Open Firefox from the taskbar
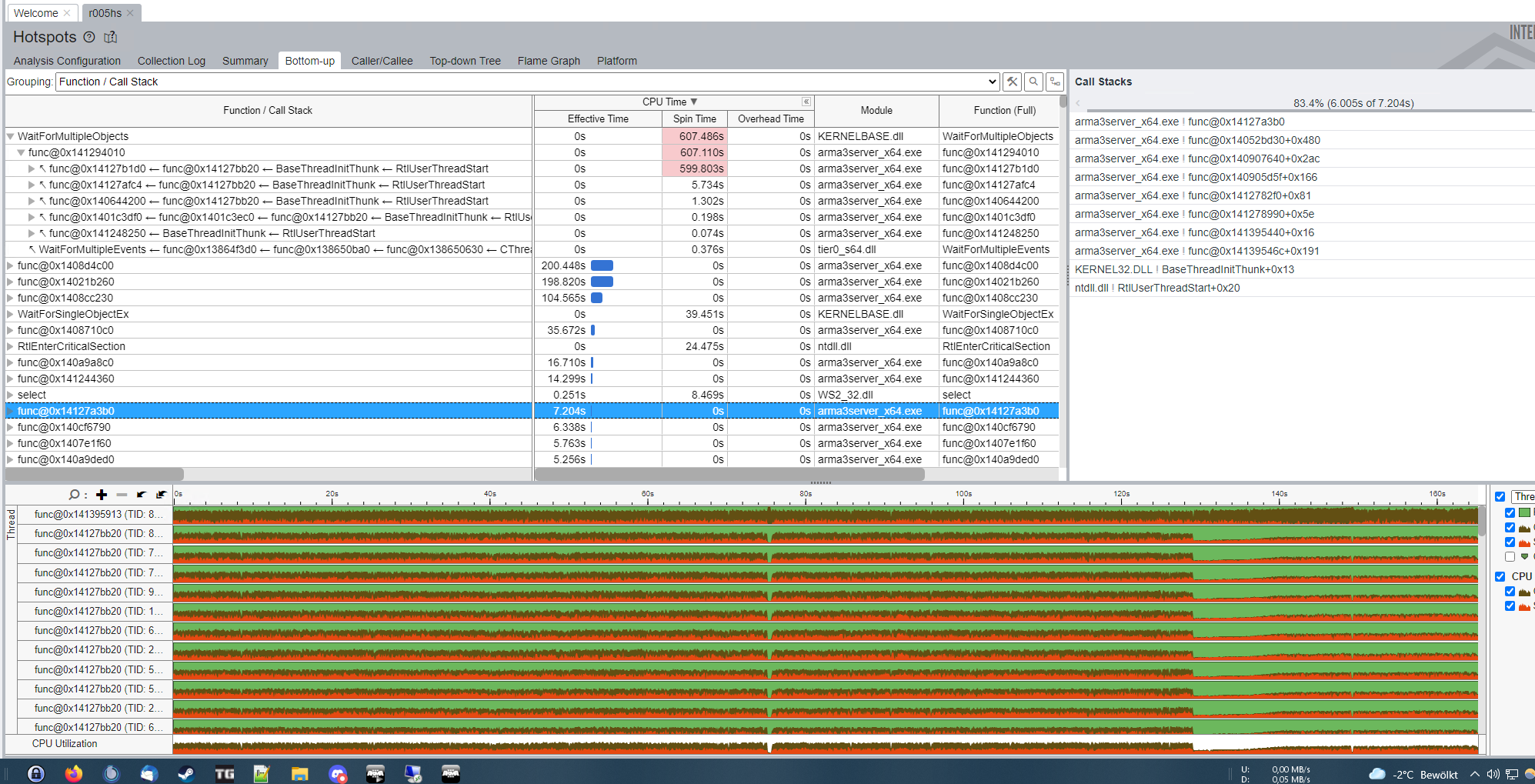The height and width of the screenshot is (784, 1535). coord(74,773)
